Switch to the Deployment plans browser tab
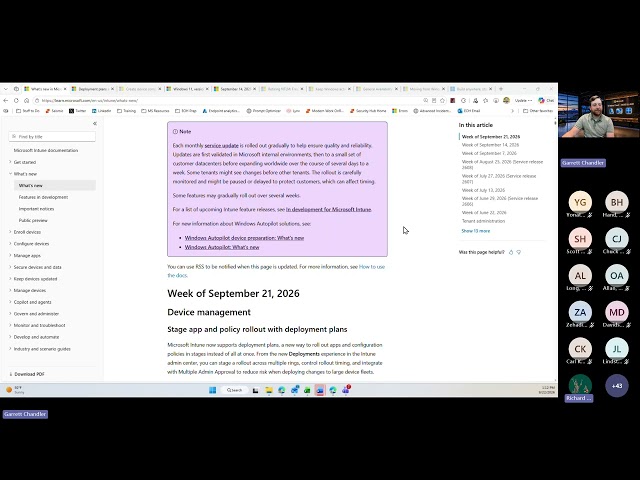Viewport: 640px width, 480px height. [x=93, y=89]
